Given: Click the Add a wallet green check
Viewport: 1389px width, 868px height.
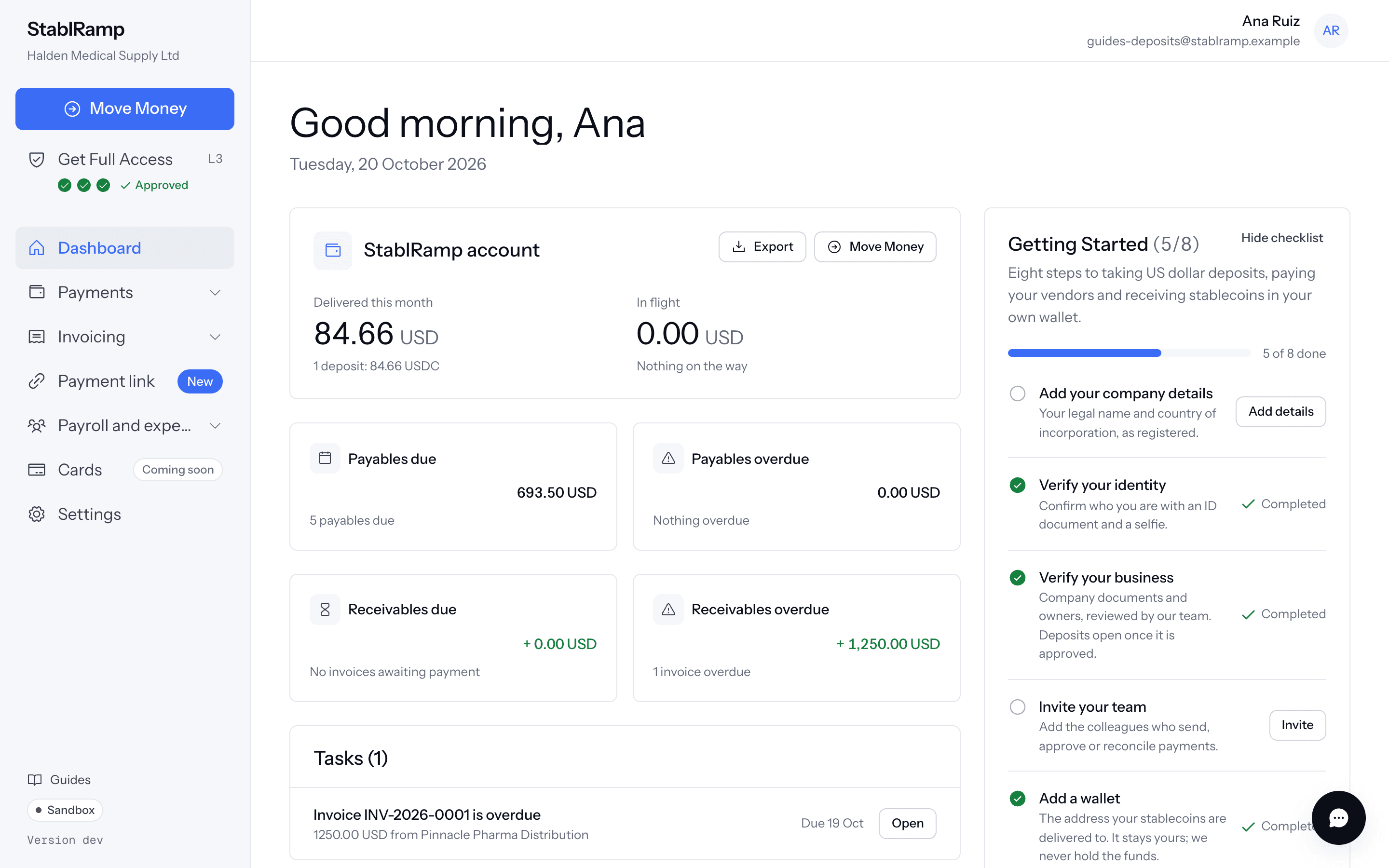Looking at the screenshot, I should 1018,799.
